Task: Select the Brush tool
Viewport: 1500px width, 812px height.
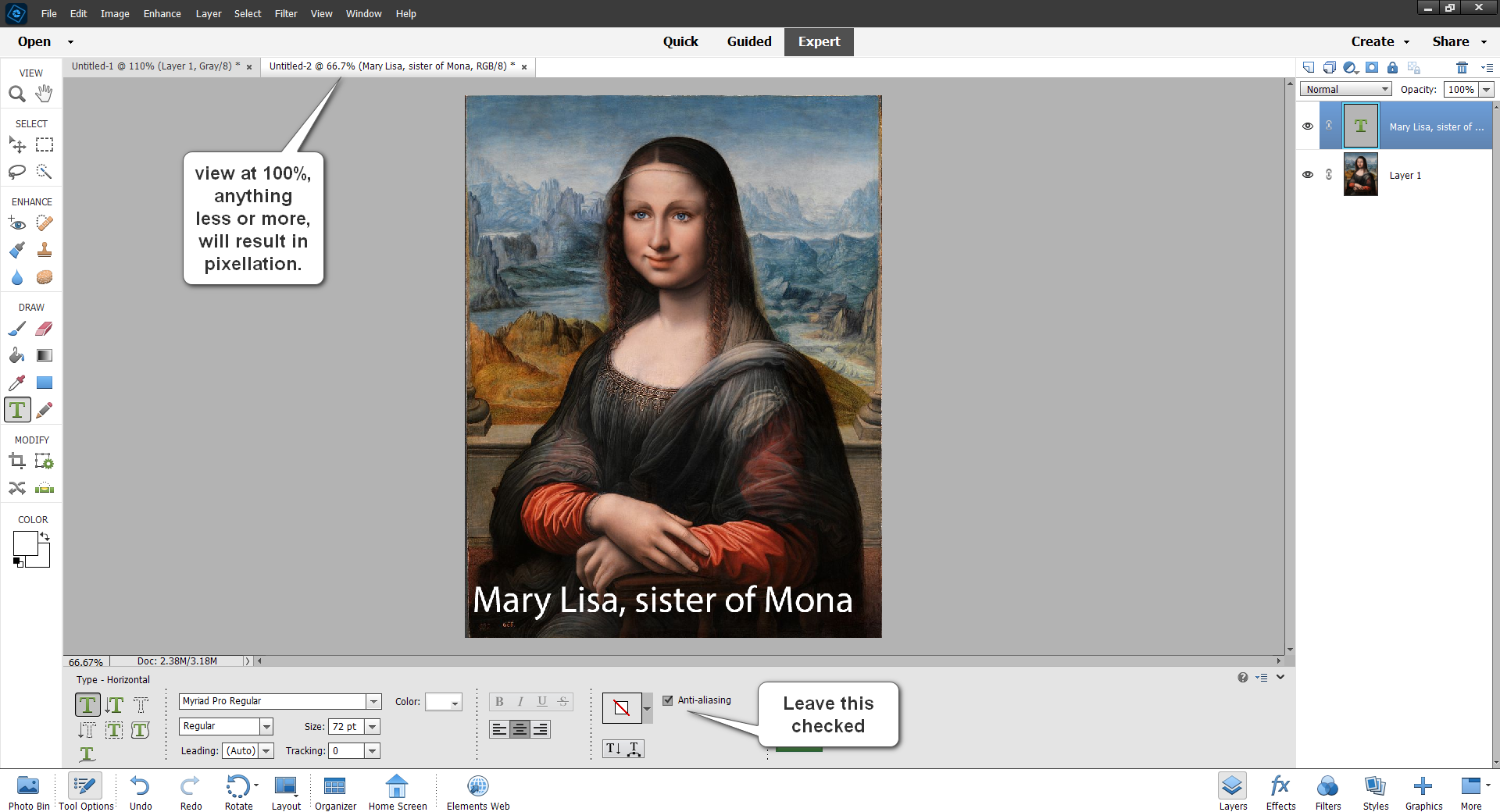Action: [17, 329]
